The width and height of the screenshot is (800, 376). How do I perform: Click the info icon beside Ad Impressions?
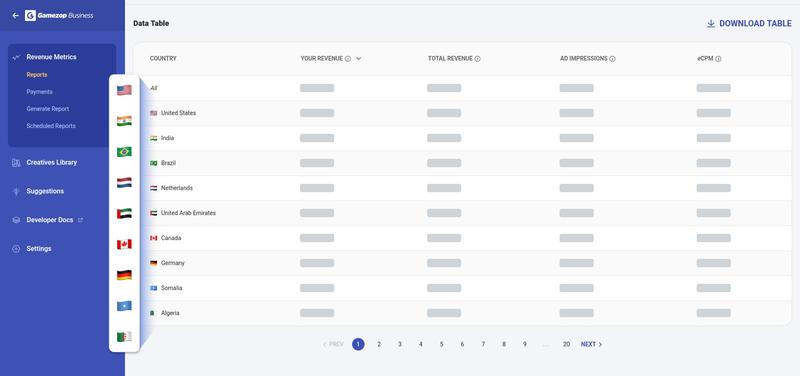click(x=612, y=59)
